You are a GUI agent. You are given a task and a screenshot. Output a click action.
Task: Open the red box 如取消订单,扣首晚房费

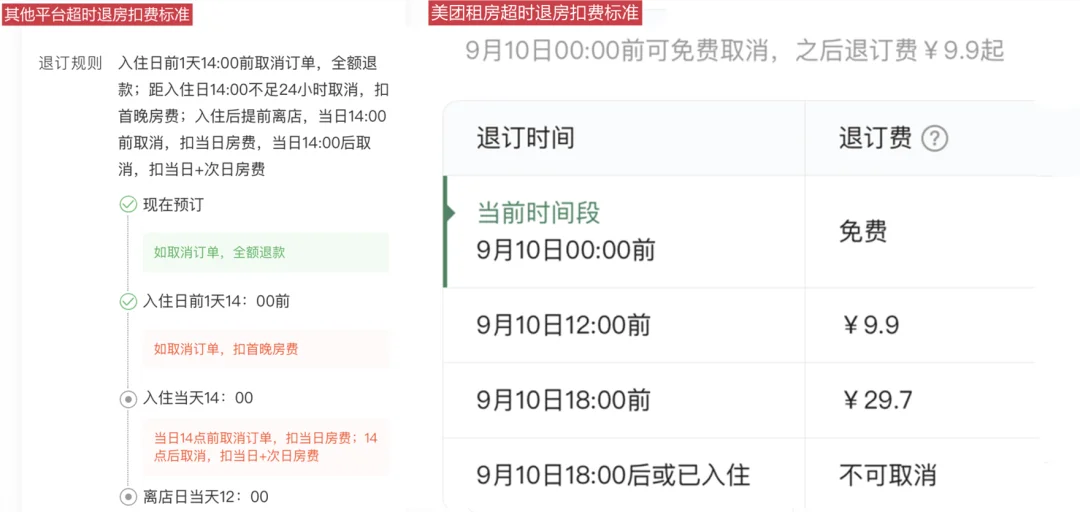tap(265, 349)
